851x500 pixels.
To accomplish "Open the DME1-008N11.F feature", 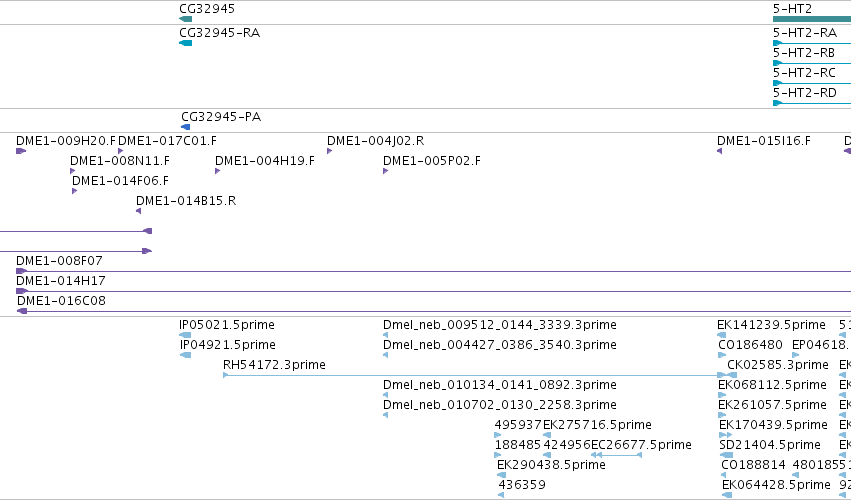I will click(120, 161).
